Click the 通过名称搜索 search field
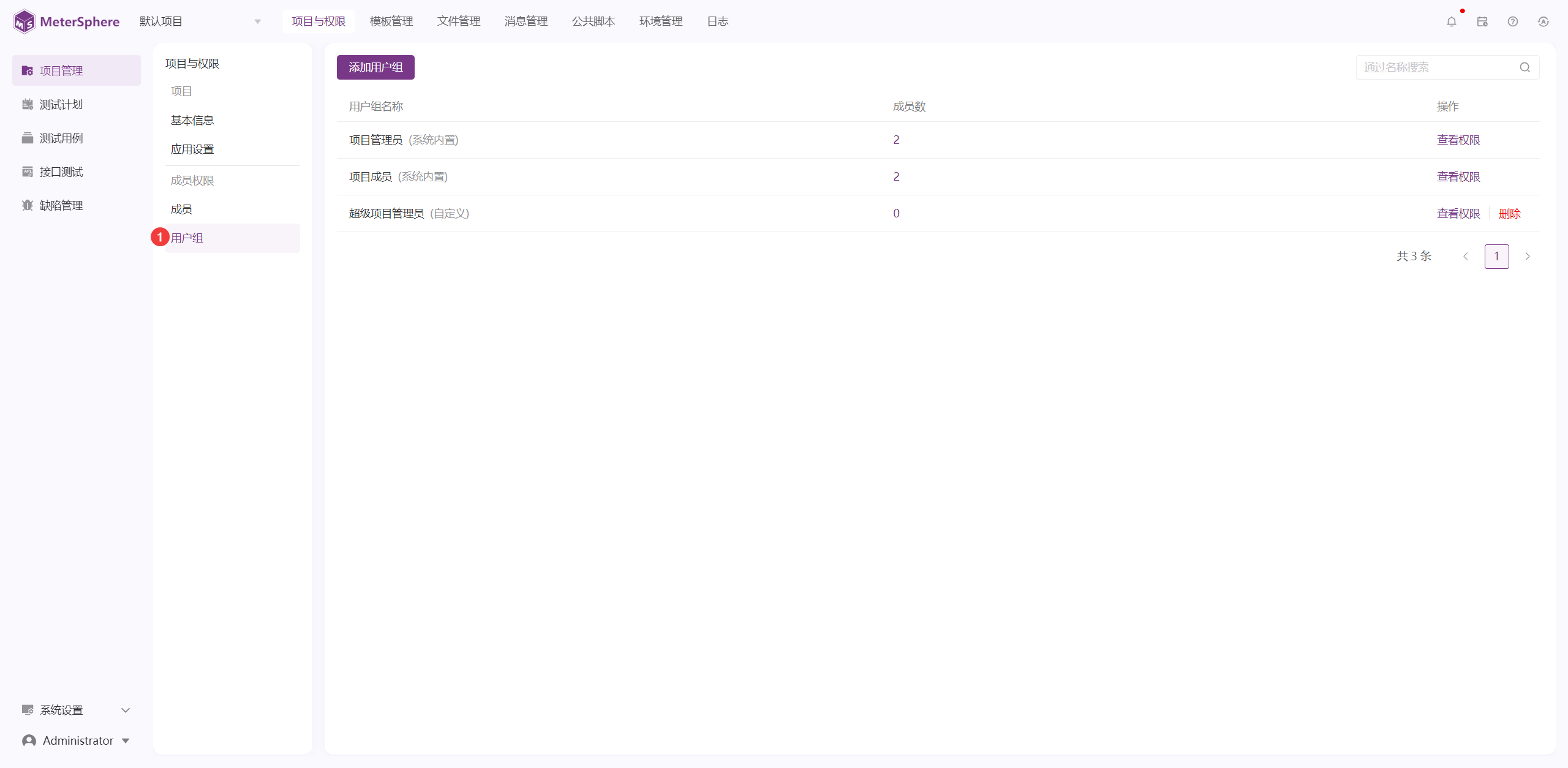 [1448, 67]
